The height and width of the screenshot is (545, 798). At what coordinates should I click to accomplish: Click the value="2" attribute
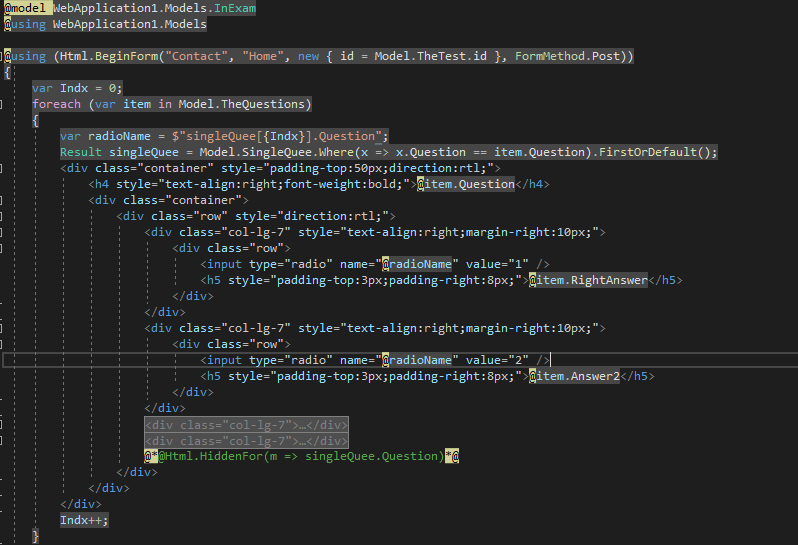[x=497, y=360]
